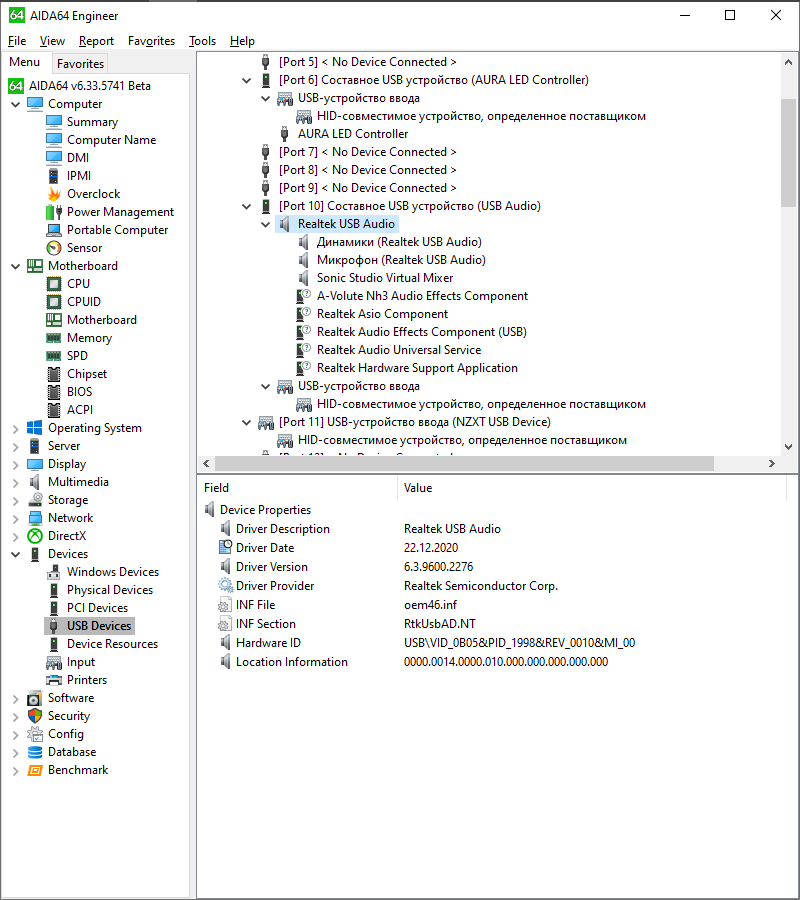Image resolution: width=800 pixels, height=900 pixels.
Task: Select the Driver Version 6.3.9600.2276 value
Action: [x=438, y=567]
